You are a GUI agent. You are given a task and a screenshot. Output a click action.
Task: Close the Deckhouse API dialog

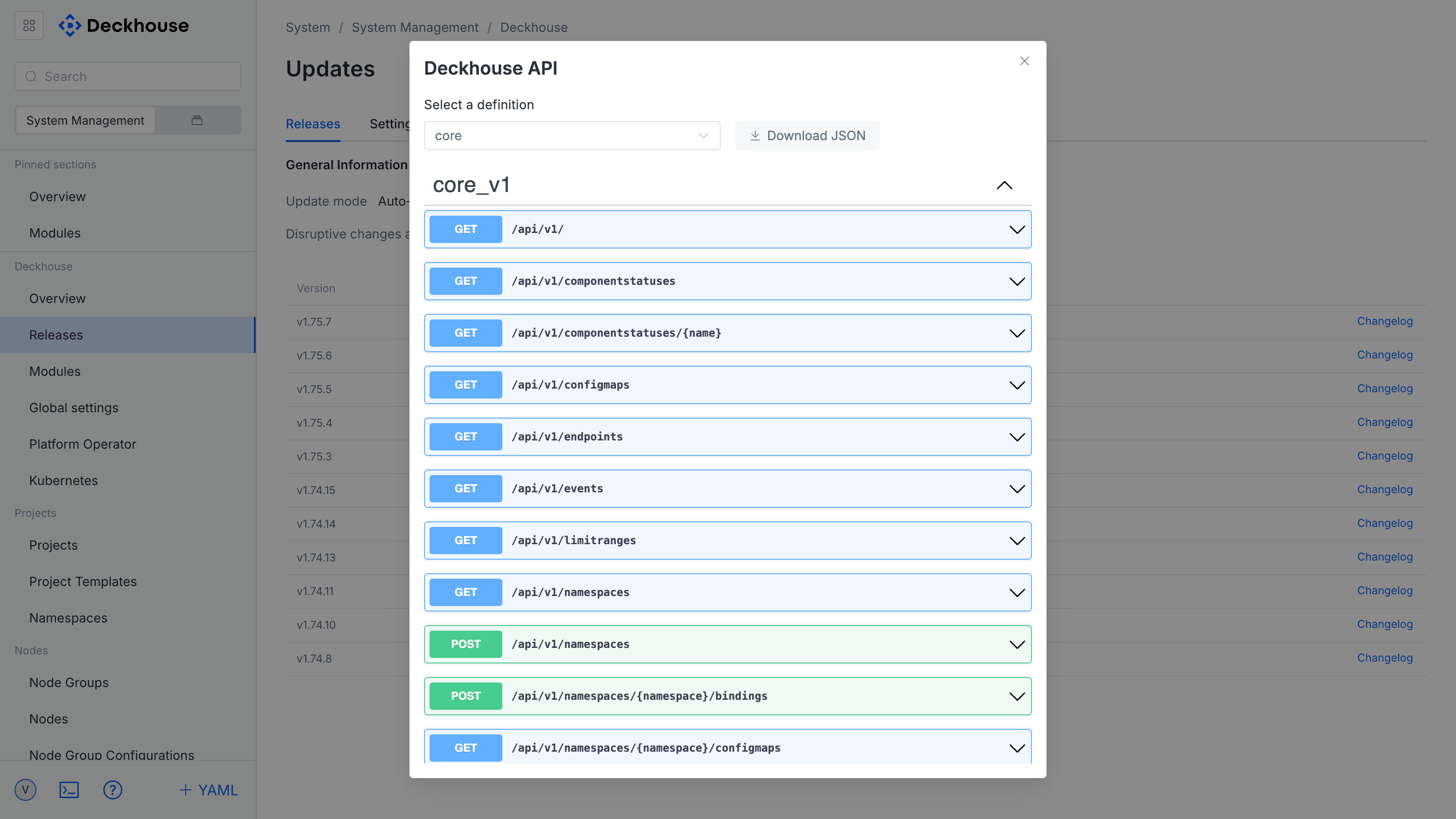tap(1024, 61)
